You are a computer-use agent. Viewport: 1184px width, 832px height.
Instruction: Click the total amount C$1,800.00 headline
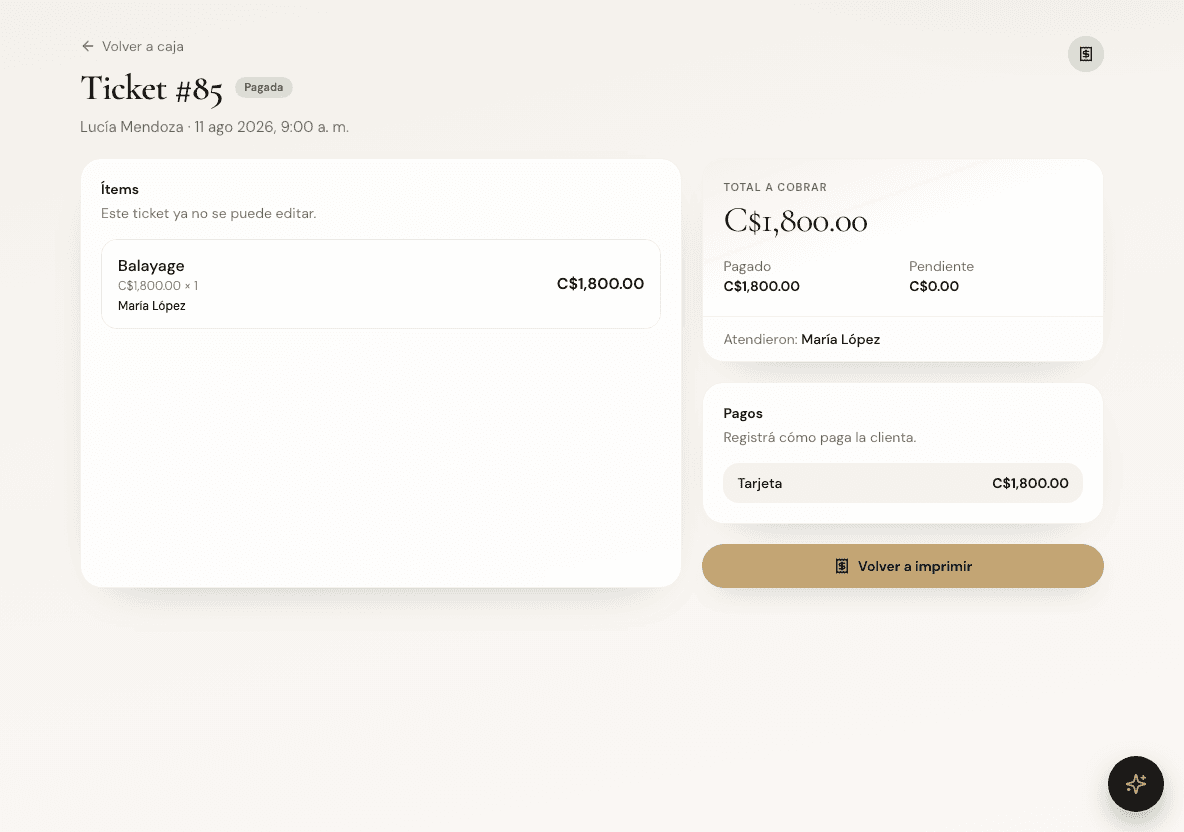(795, 221)
